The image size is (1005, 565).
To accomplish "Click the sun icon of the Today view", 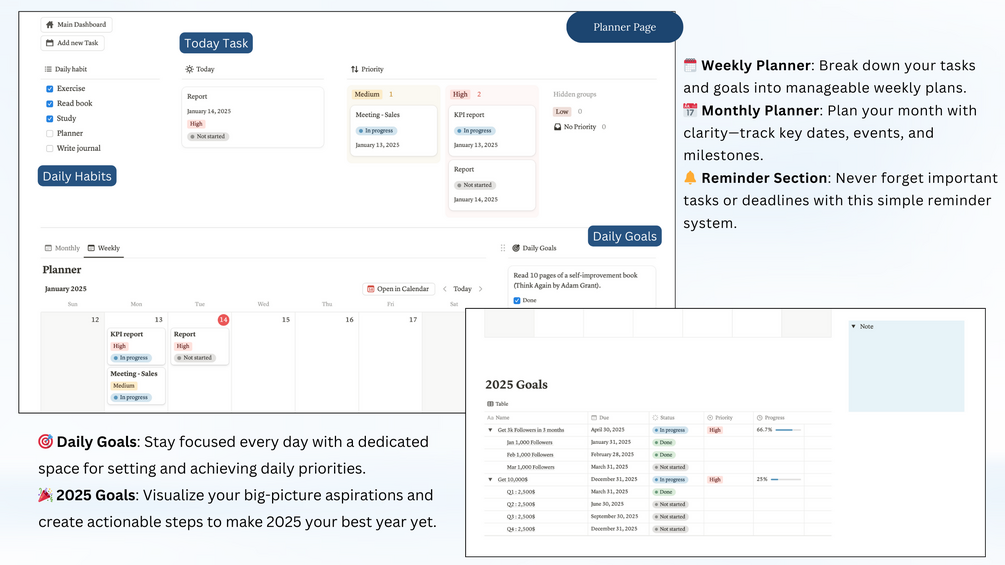I will 189,69.
